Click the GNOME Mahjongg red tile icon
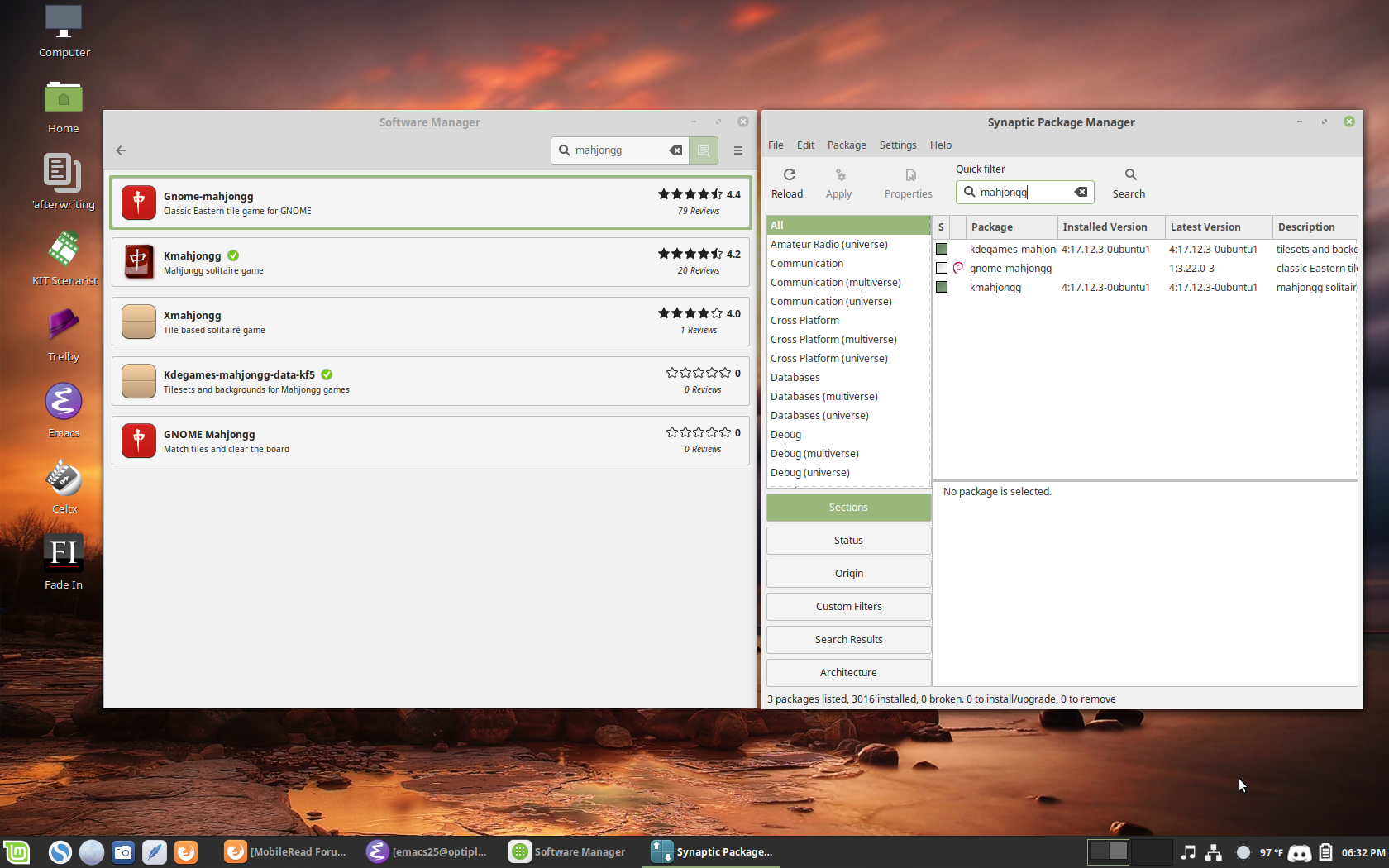 pyautogui.click(x=139, y=441)
